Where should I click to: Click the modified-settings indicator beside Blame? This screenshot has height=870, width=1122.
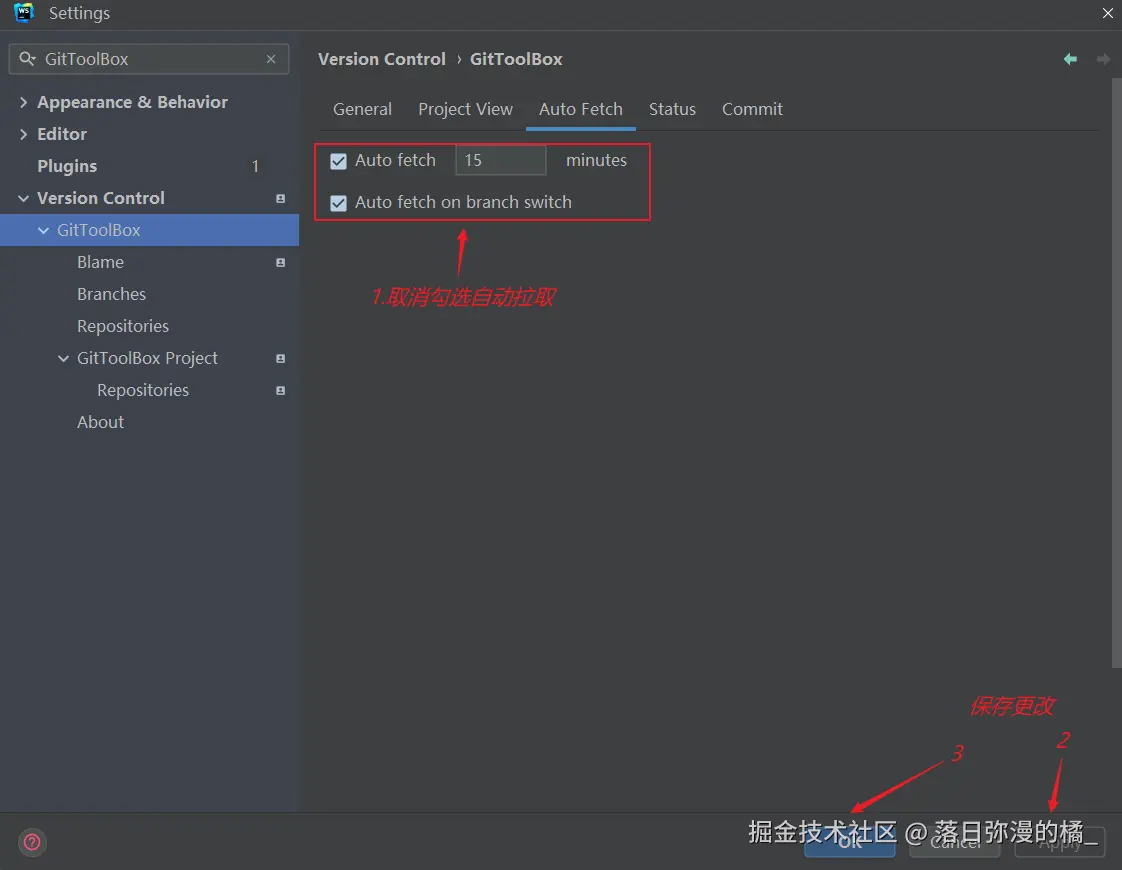click(279, 262)
